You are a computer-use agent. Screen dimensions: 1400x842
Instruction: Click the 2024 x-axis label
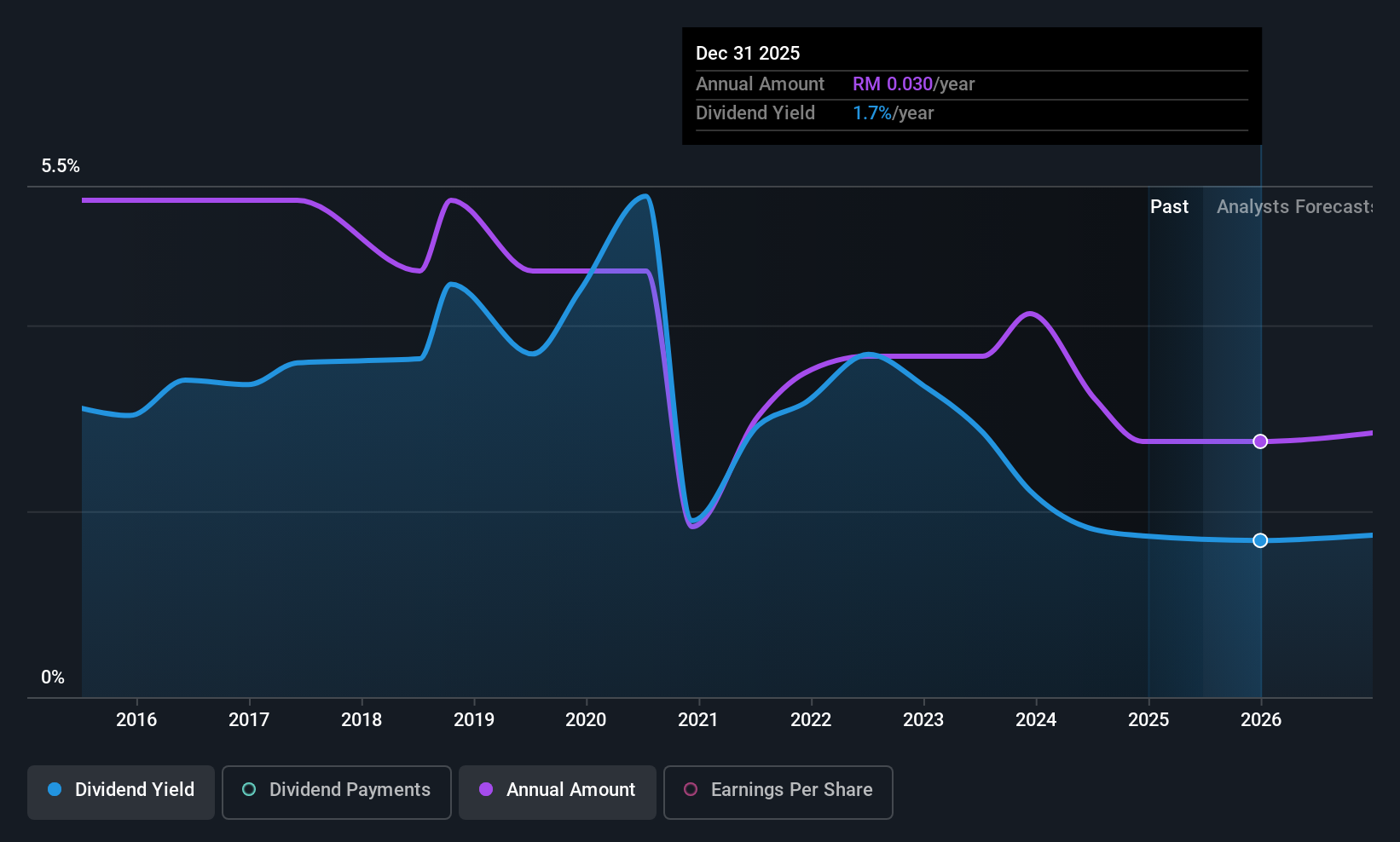coord(1036,720)
